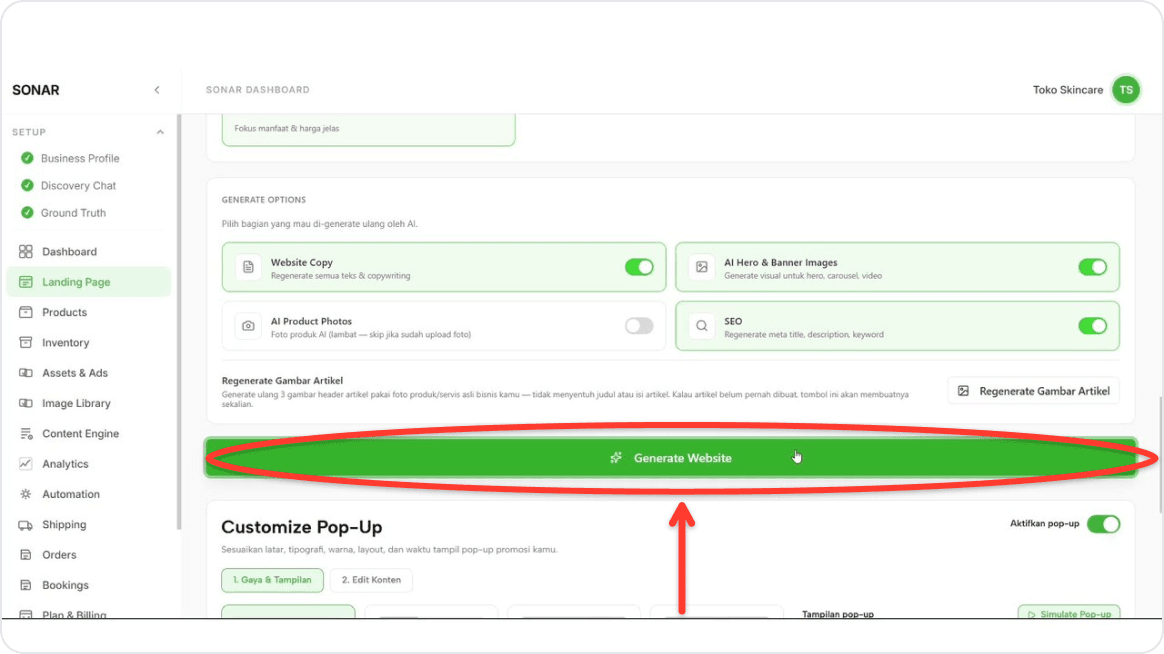1164x654 pixels.
Task: Open the Bookings page label
Action: 65,586
